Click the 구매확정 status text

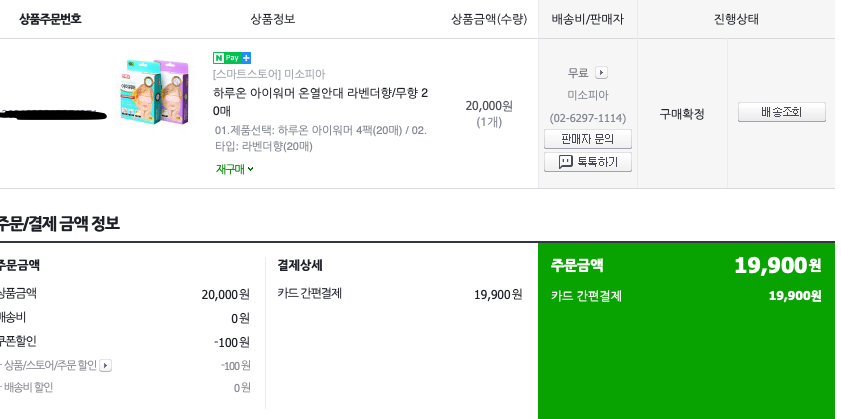(681, 114)
